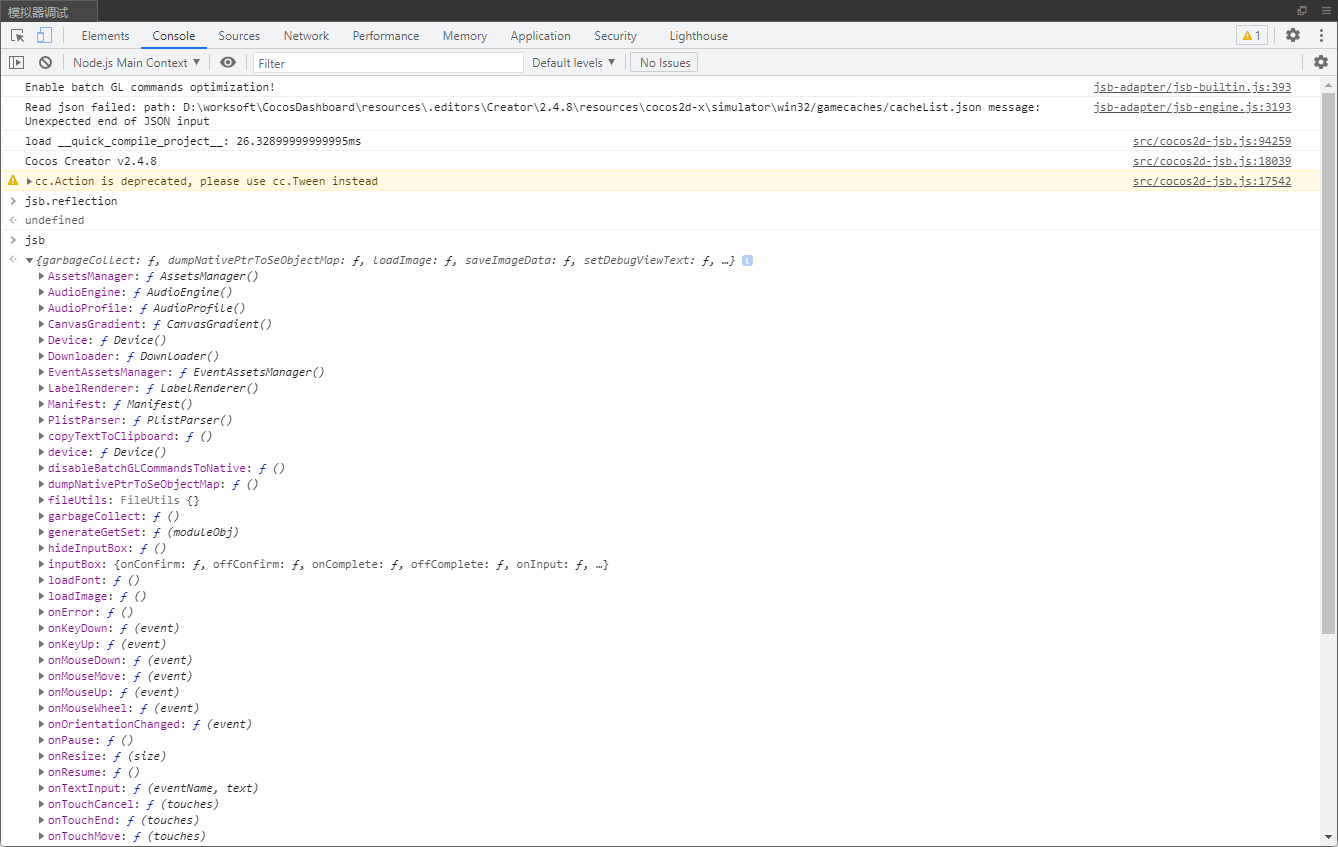Toggle the device toolbar icon

pyautogui.click(x=44, y=36)
